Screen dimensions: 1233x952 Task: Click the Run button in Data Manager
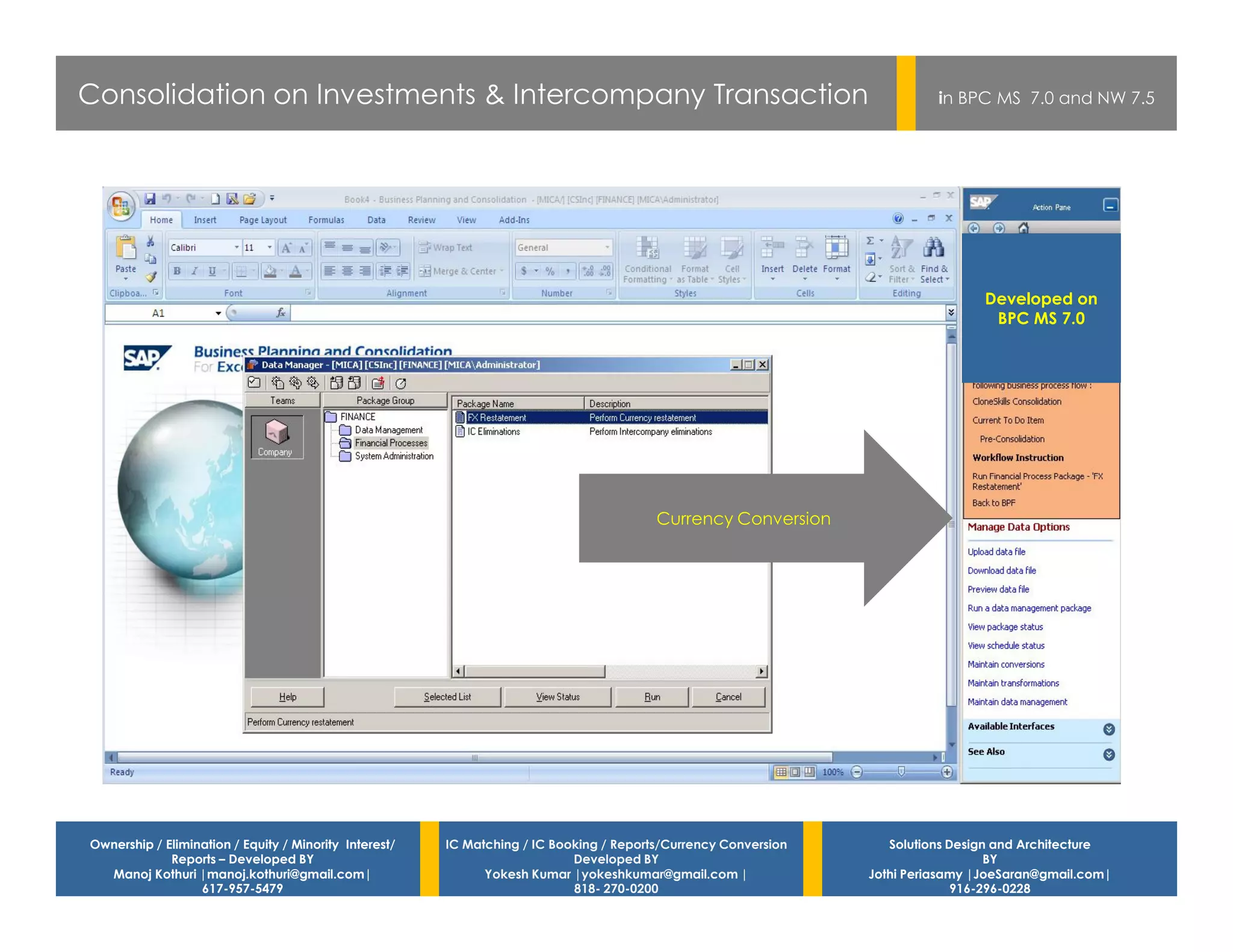click(x=652, y=697)
